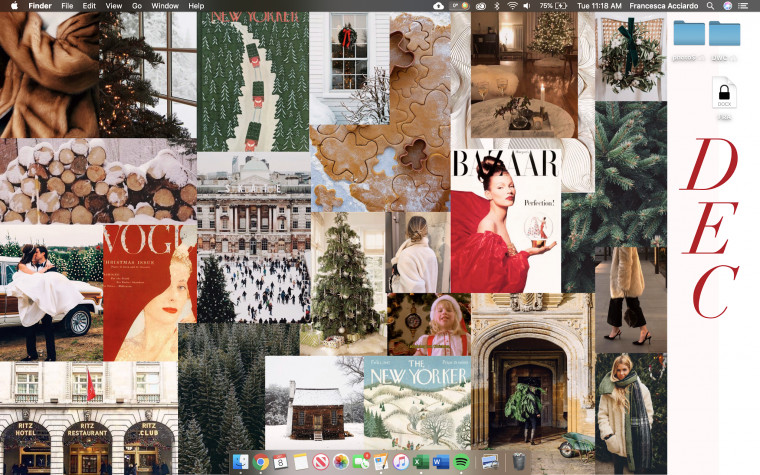
Task: Open the Apple menu
Action: (x=14, y=6)
